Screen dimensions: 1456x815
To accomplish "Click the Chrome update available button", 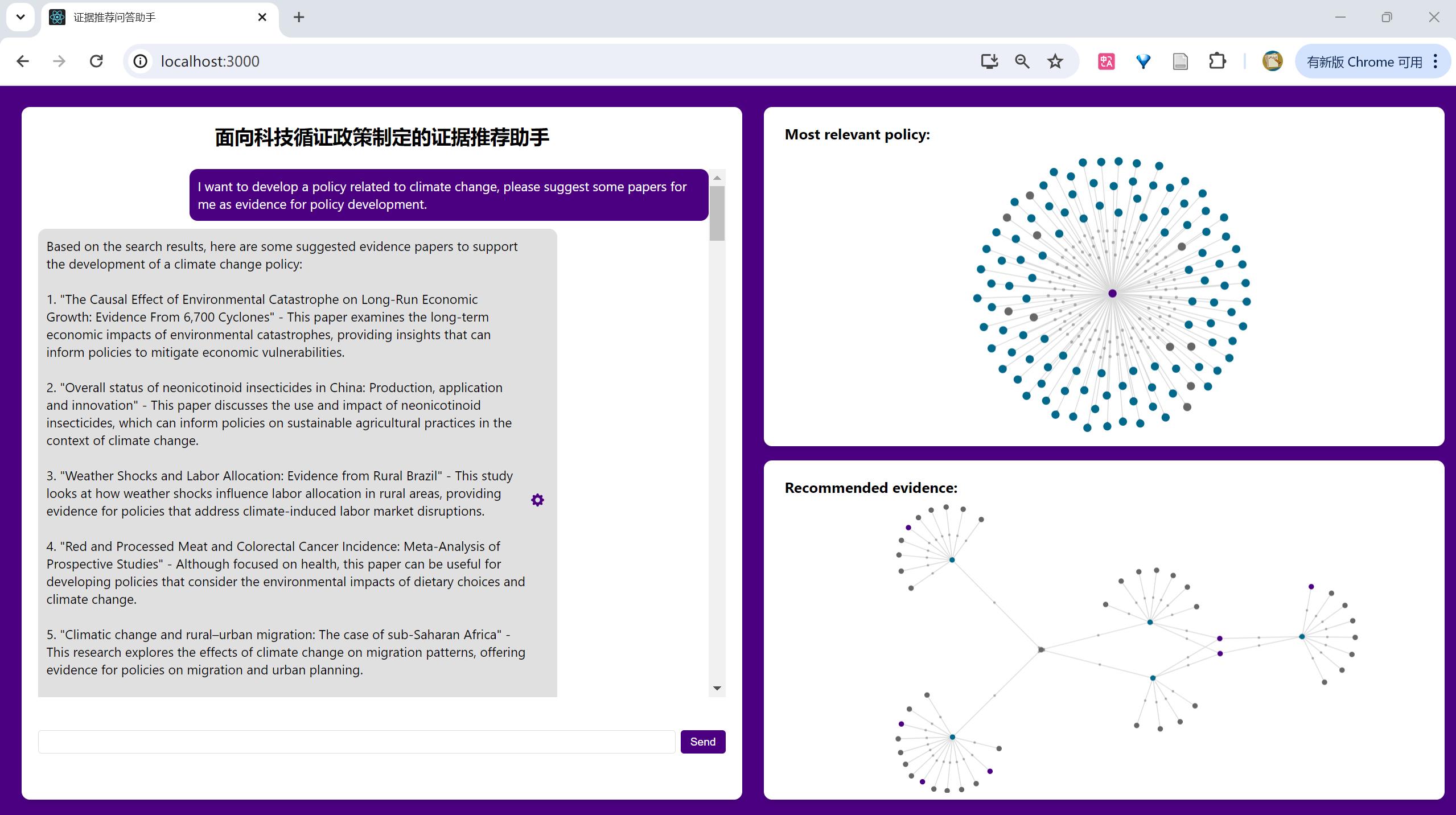I will pyautogui.click(x=1364, y=61).
